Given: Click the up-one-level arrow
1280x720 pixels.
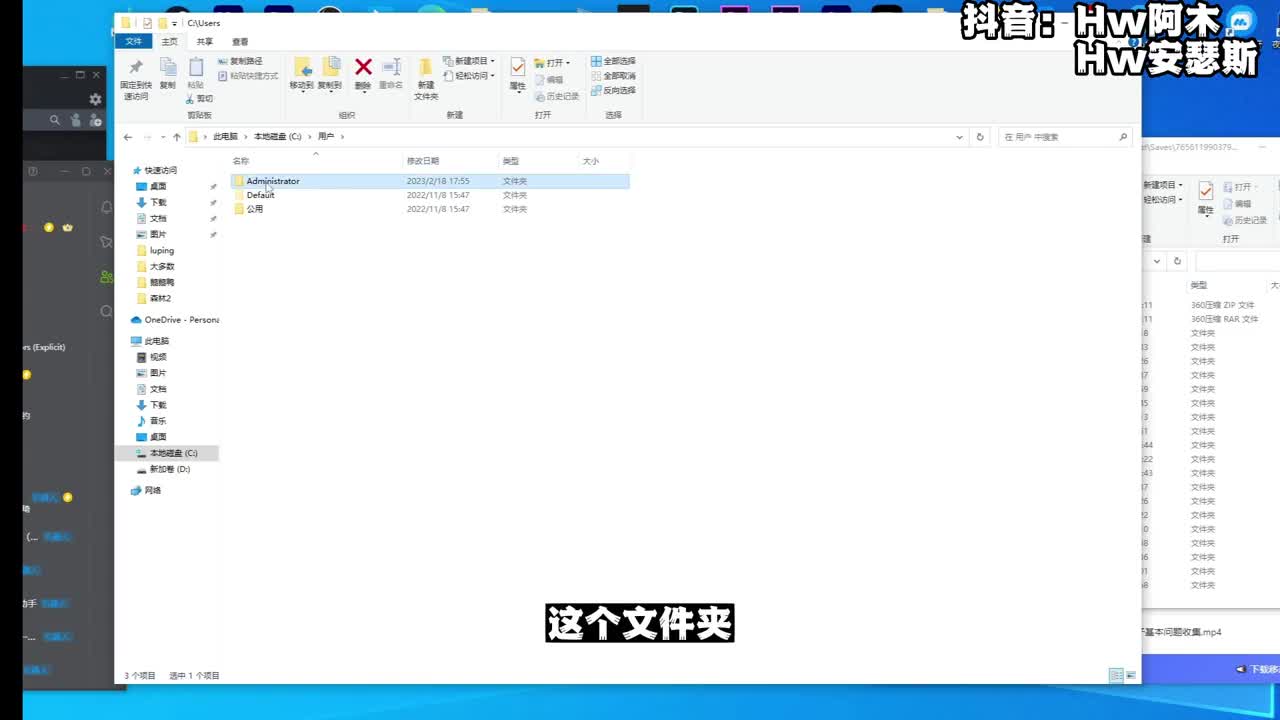Looking at the screenshot, I should 177,137.
